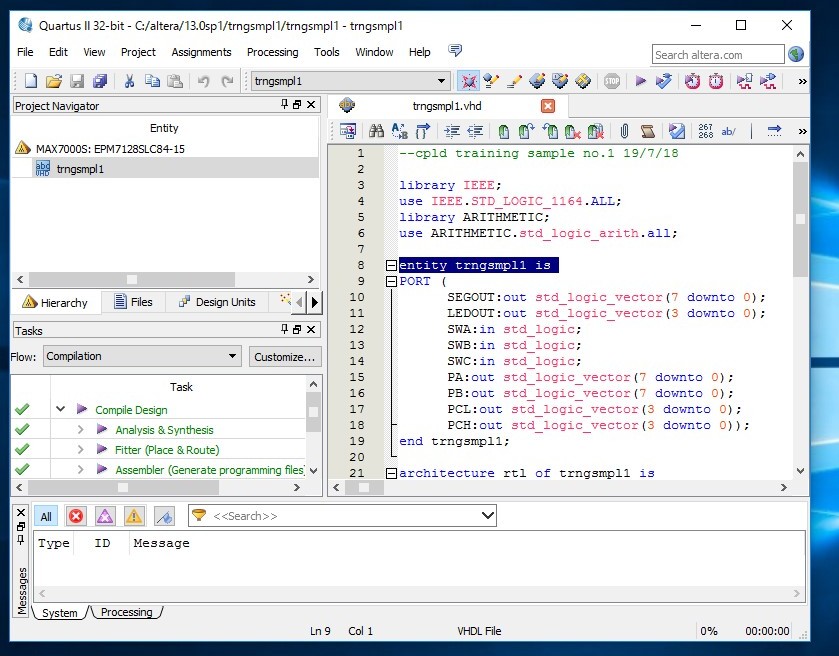
Task: Click the Tasks panel horizontal scrollbar thumb
Action: pyautogui.click(x=123, y=487)
